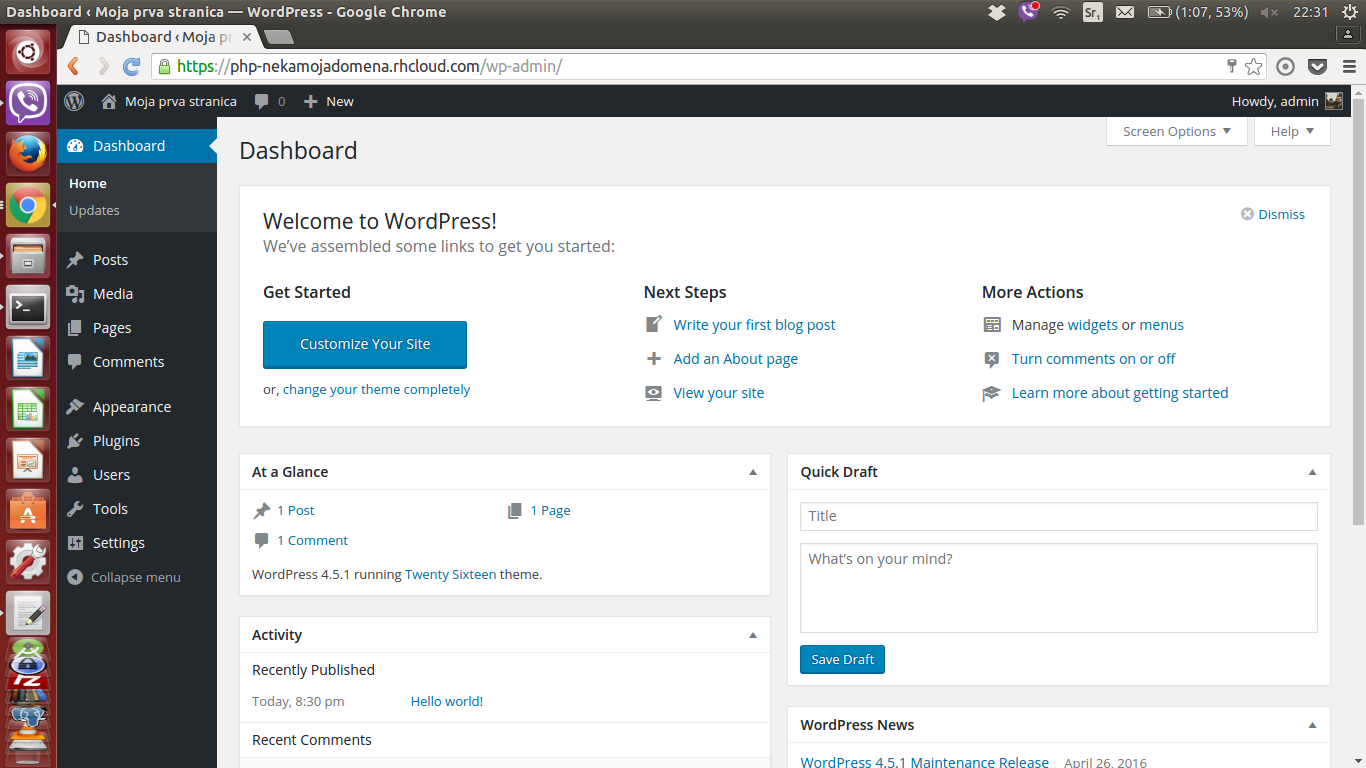Expand the Screen Options dropdown

click(1177, 131)
